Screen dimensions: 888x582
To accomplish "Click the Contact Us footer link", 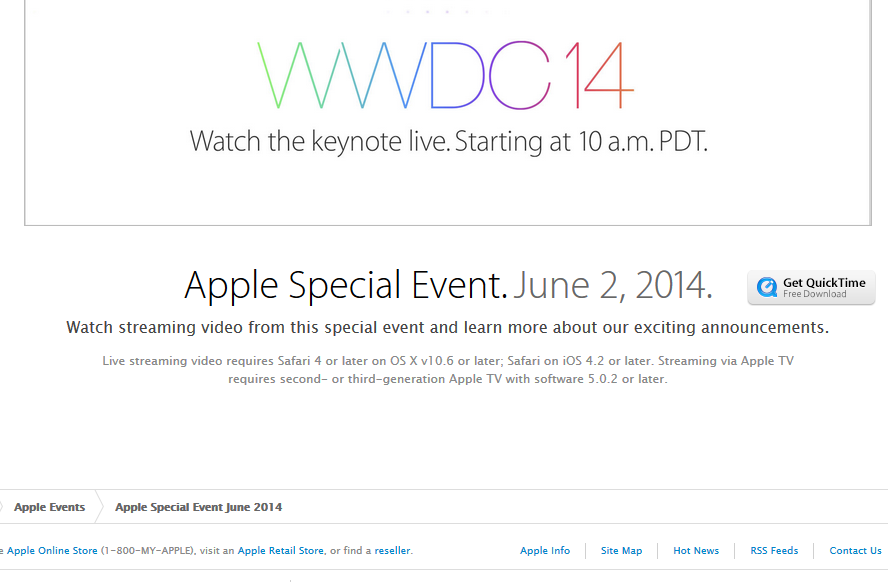I will (x=855, y=550).
